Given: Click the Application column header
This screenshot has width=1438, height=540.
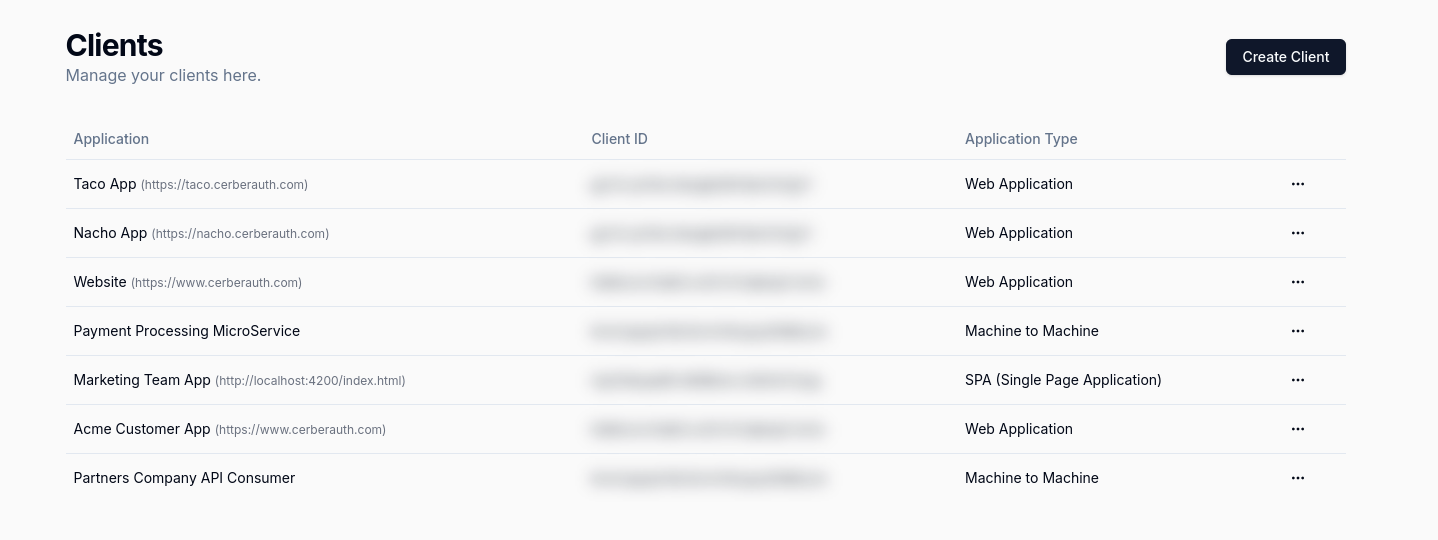Looking at the screenshot, I should pos(111,139).
